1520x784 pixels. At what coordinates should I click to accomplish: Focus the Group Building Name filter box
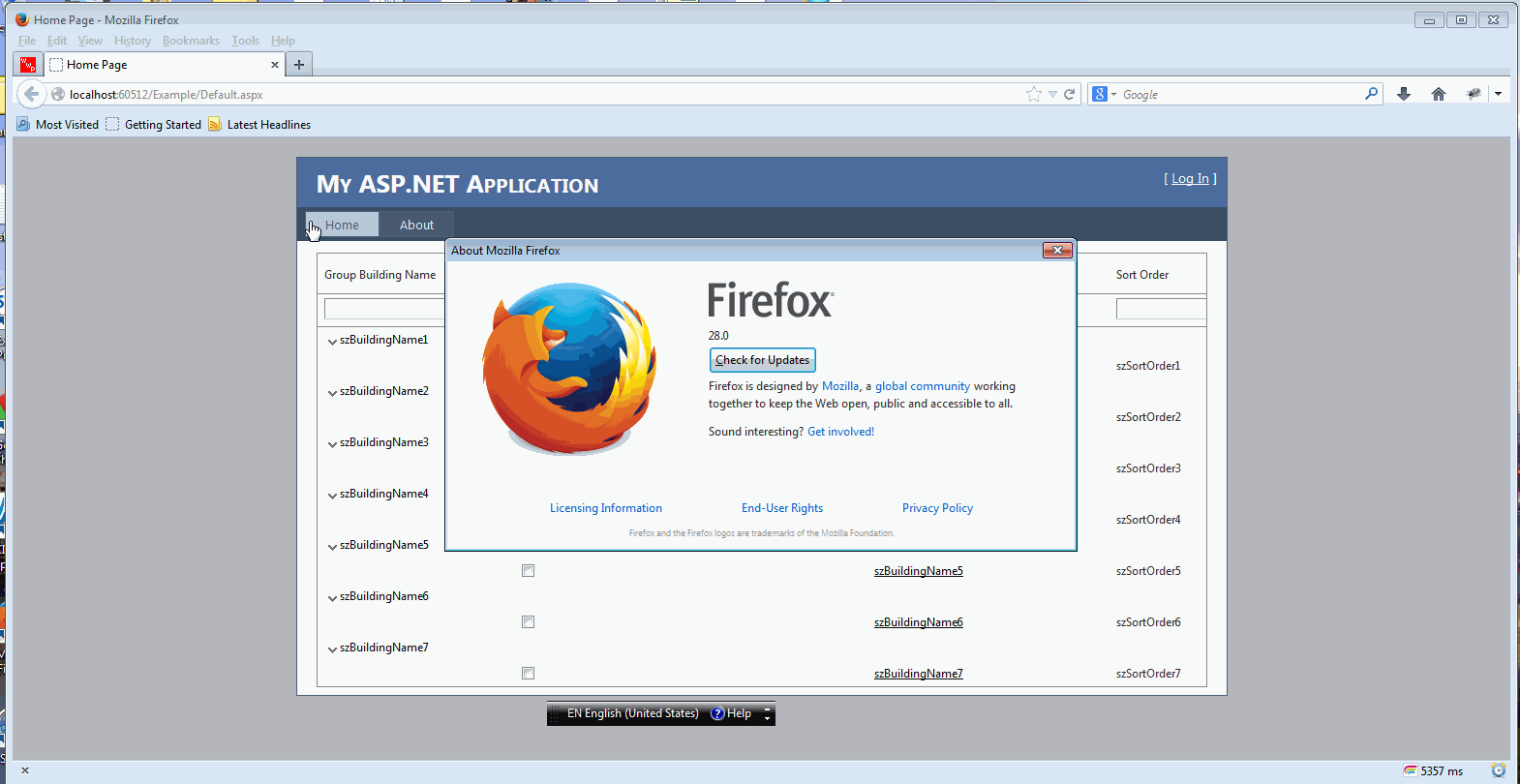click(x=384, y=309)
